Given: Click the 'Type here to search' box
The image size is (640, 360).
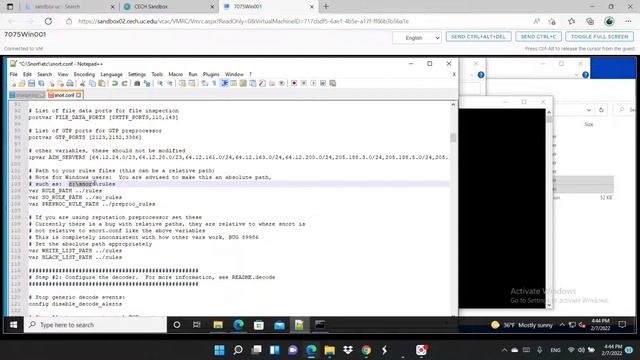Looking at the screenshot, I should pyautogui.click(x=96, y=325).
